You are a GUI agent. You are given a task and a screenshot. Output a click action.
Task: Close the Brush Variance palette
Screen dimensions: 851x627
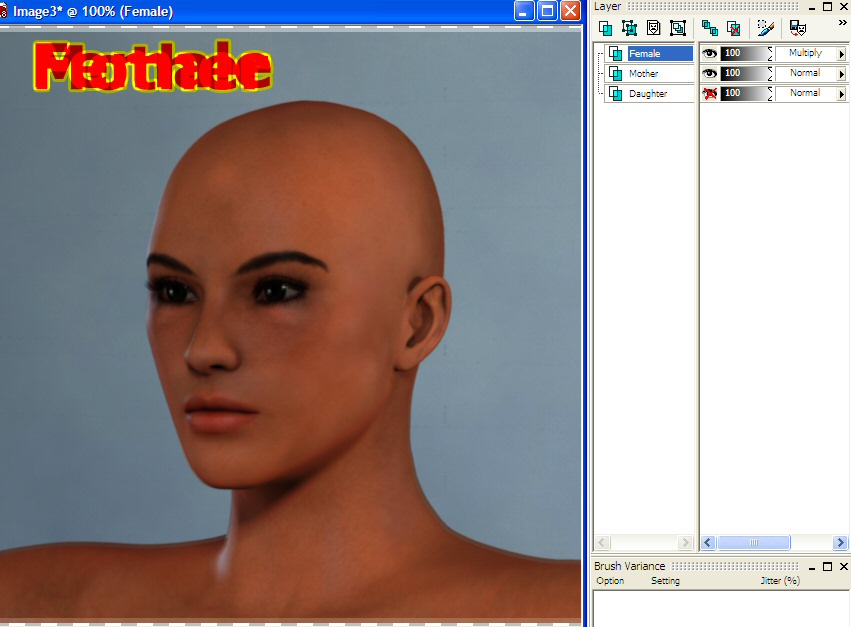[844, 567]
